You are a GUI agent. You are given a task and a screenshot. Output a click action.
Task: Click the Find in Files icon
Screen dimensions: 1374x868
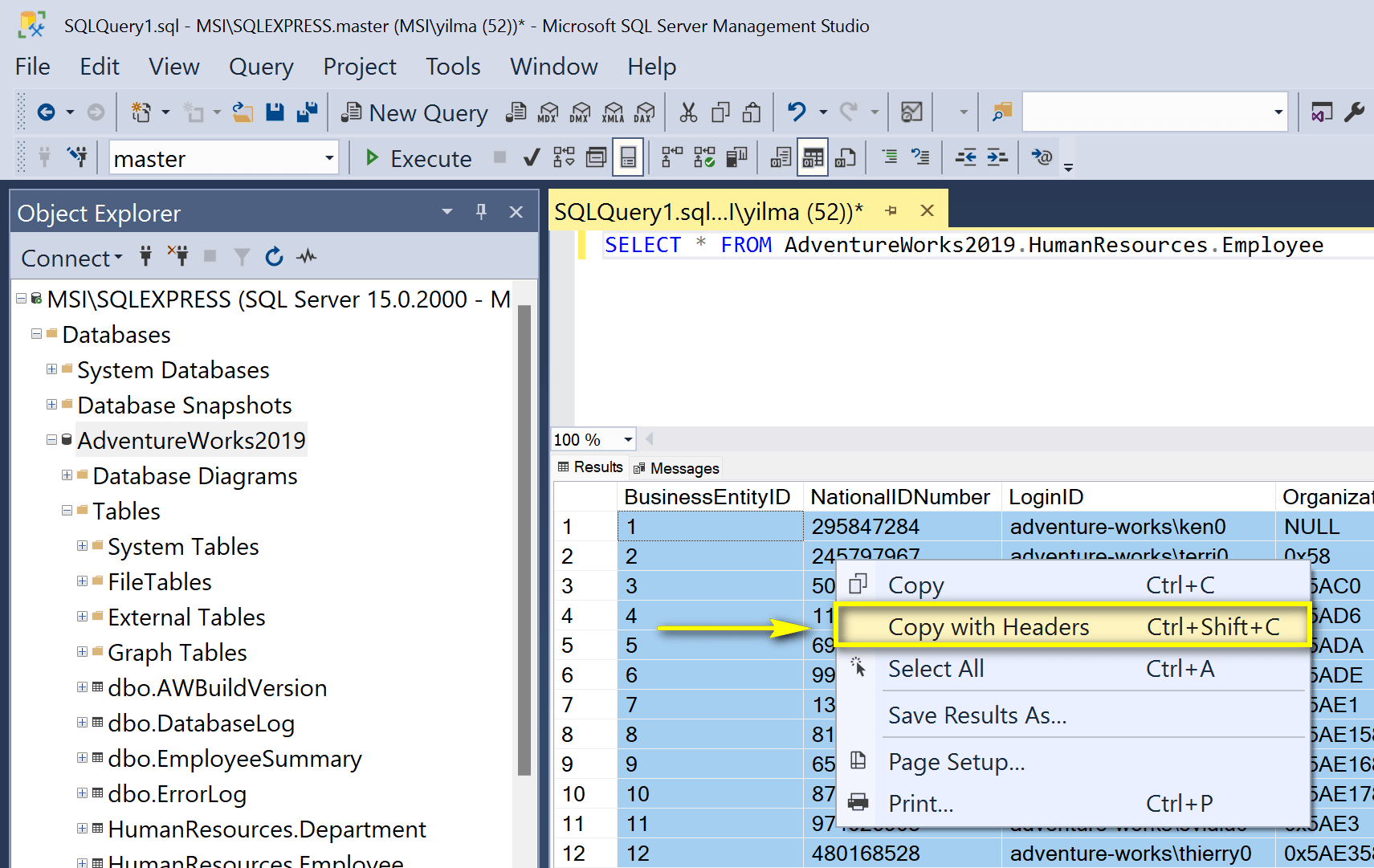tap(1002, 112)
